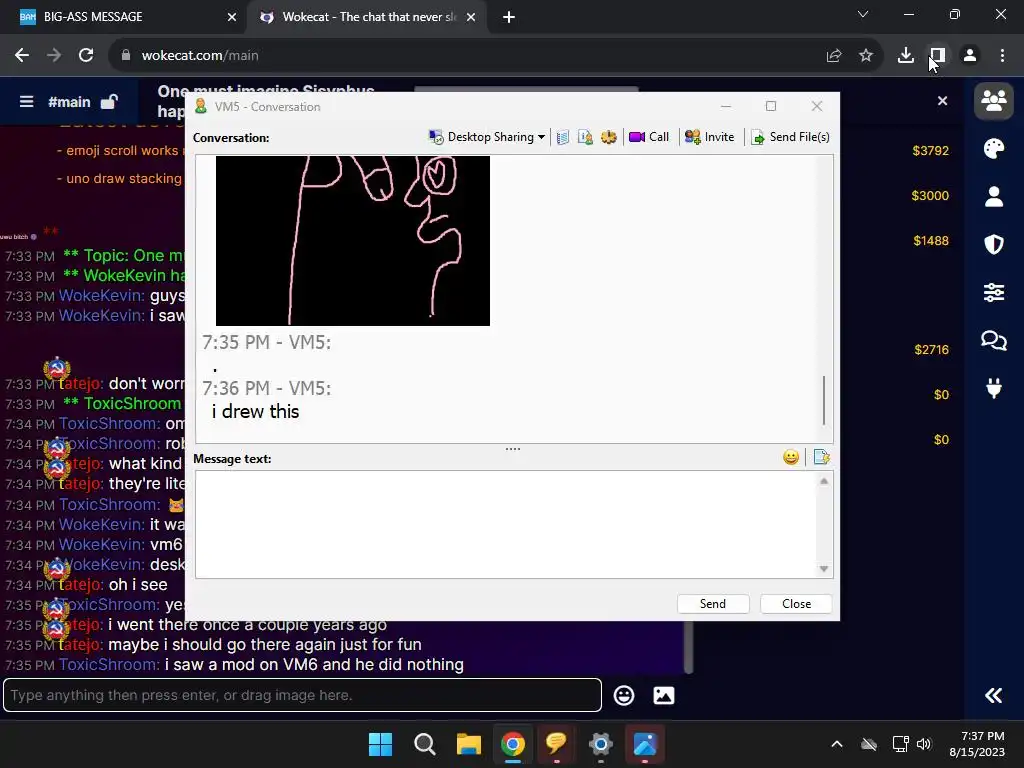Show hidden tray icons chevron
The width and height of the screenshot is (1024, 768).
pos(837,744)
